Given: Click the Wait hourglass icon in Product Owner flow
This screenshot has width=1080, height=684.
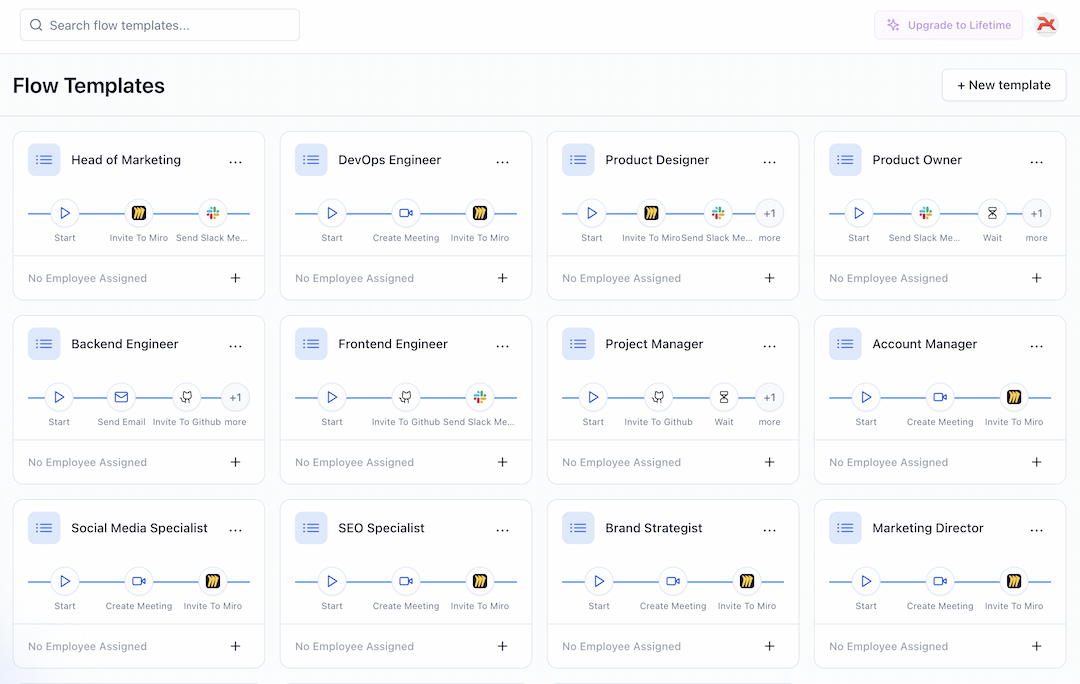Looking at the screenshot, I should point(992,213).
